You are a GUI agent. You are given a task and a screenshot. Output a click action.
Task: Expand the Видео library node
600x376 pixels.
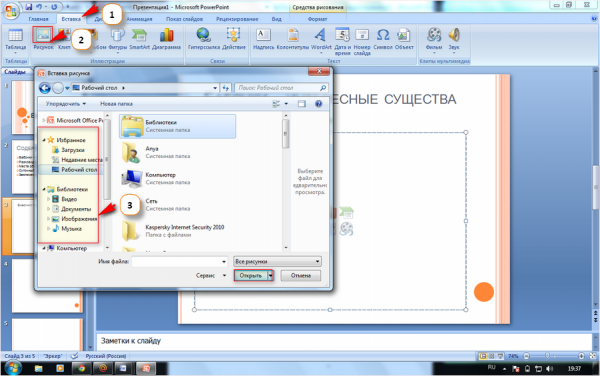49,199
